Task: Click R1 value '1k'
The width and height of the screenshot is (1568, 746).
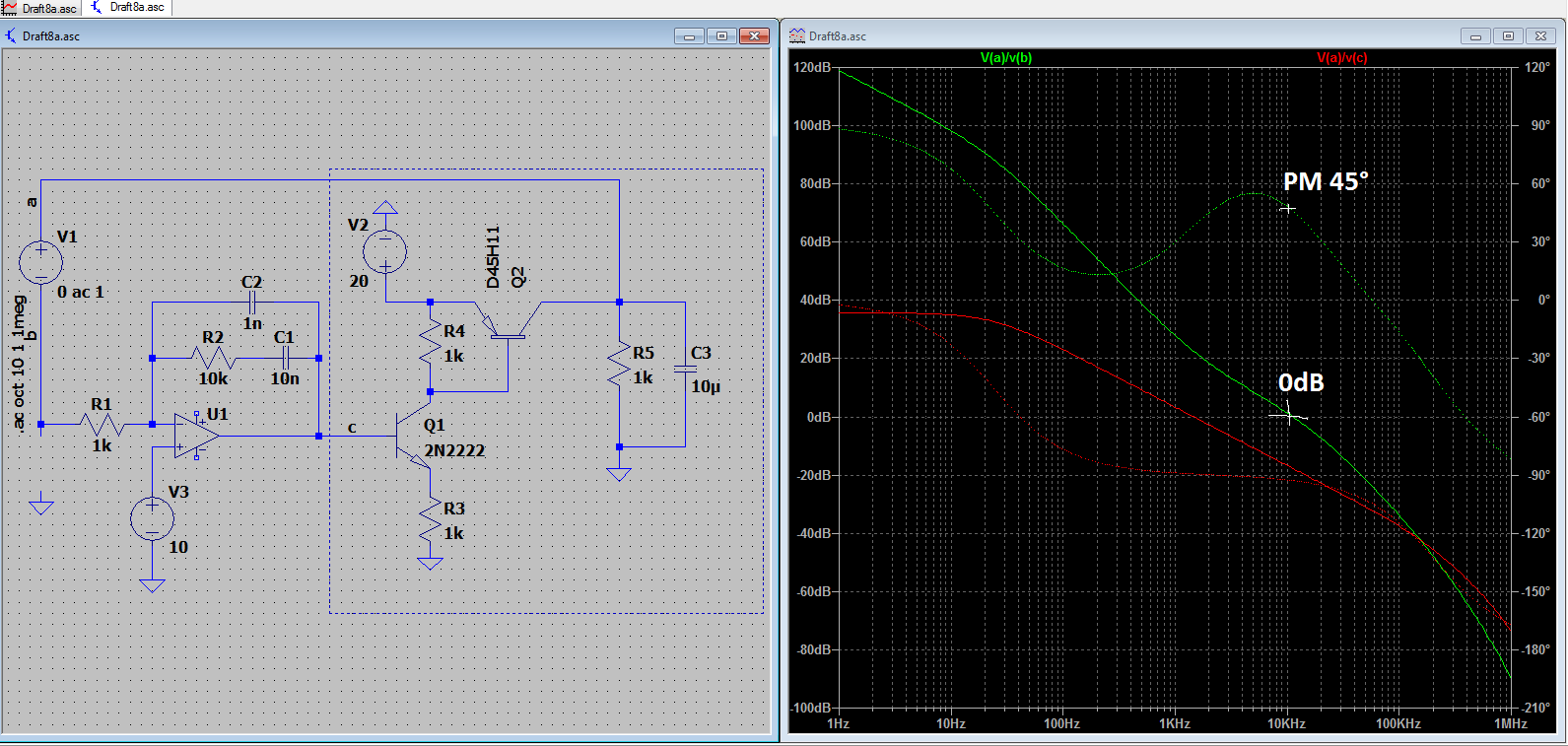Action: (x=102, y=445)
